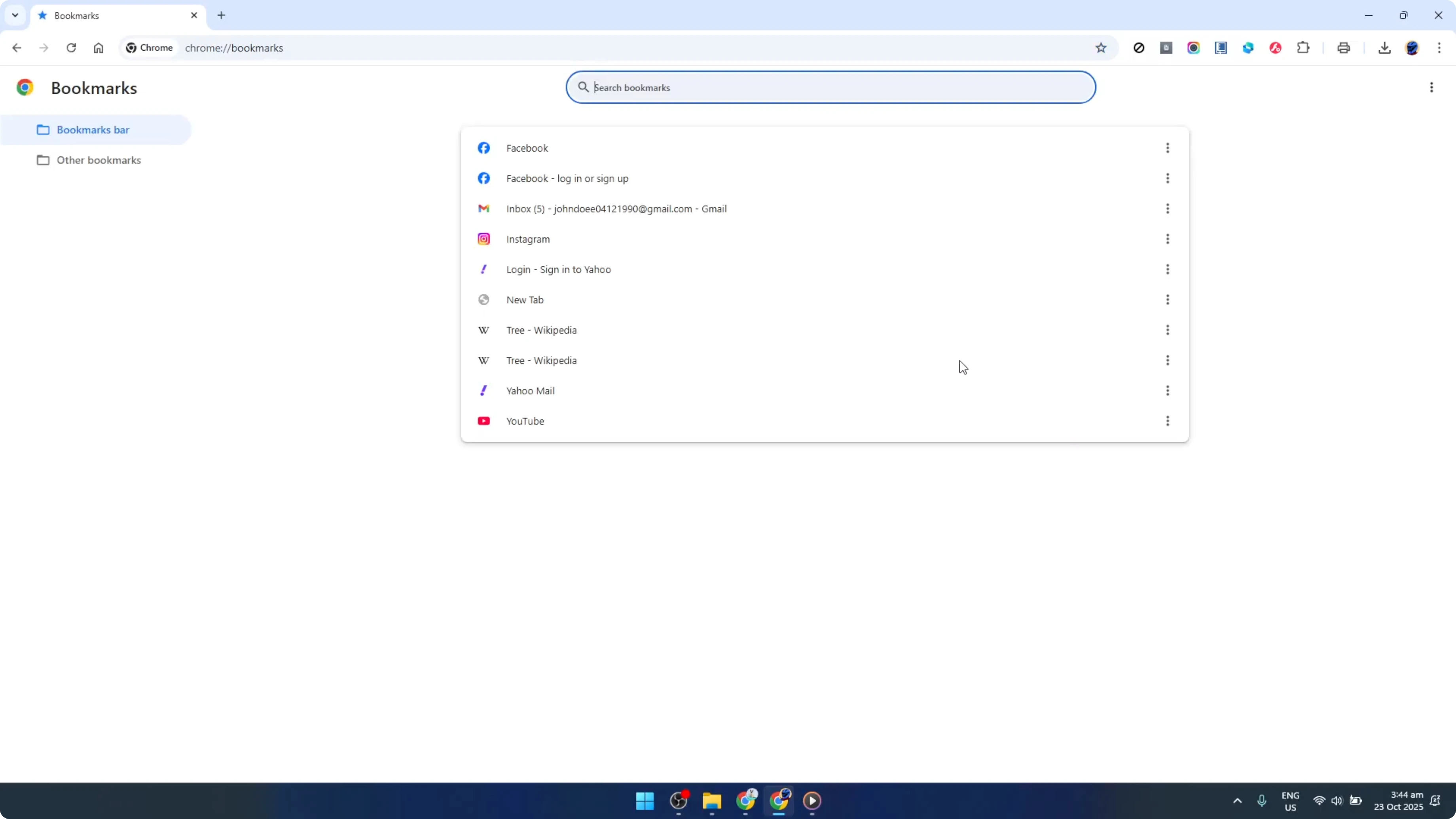Viewport: 1456px width, 819px height.
Task: Click the Facebook favicon in first row
Action: pyautogui.click(x=484, y=148)
